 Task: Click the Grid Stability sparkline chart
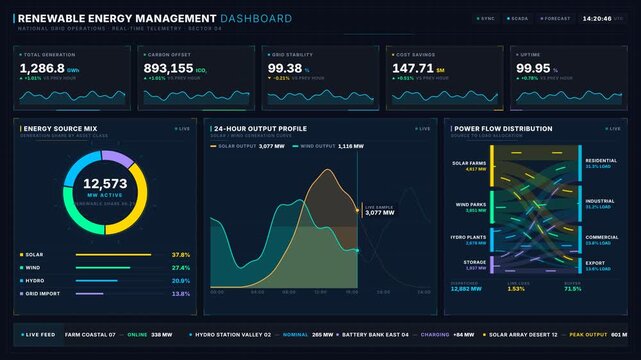click(x=320, y=97)
